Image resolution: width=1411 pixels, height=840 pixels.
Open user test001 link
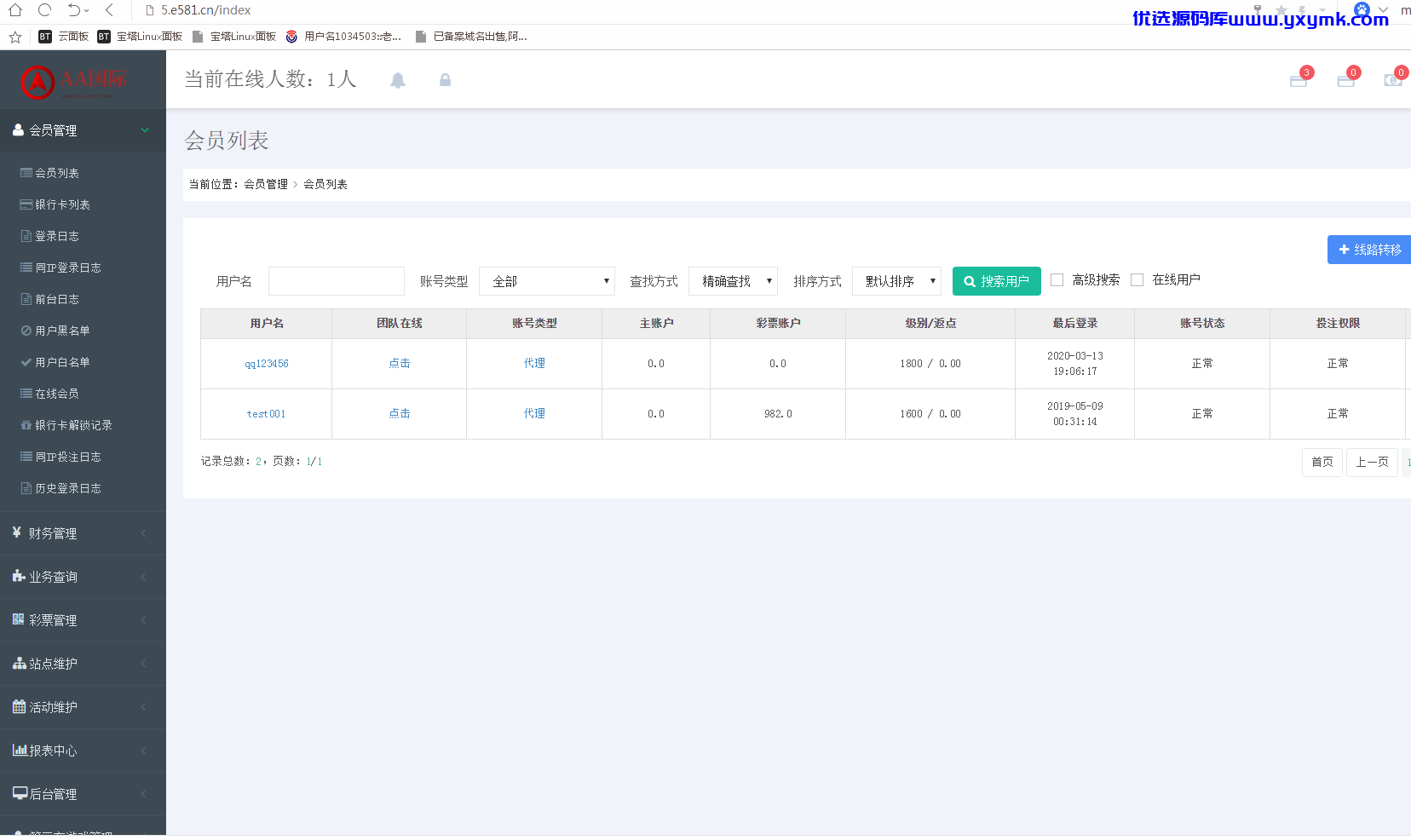pyautogui.click(x=267, y=414)
